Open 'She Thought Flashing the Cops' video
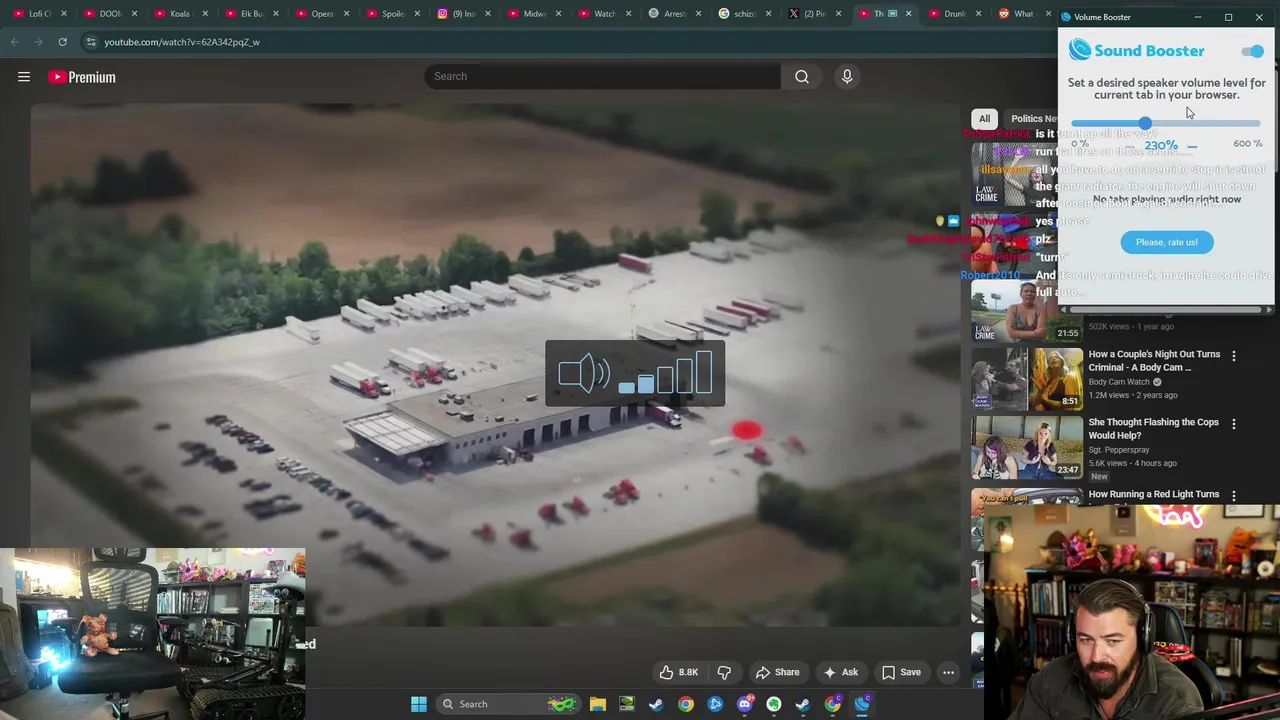 click(1153, 428)
